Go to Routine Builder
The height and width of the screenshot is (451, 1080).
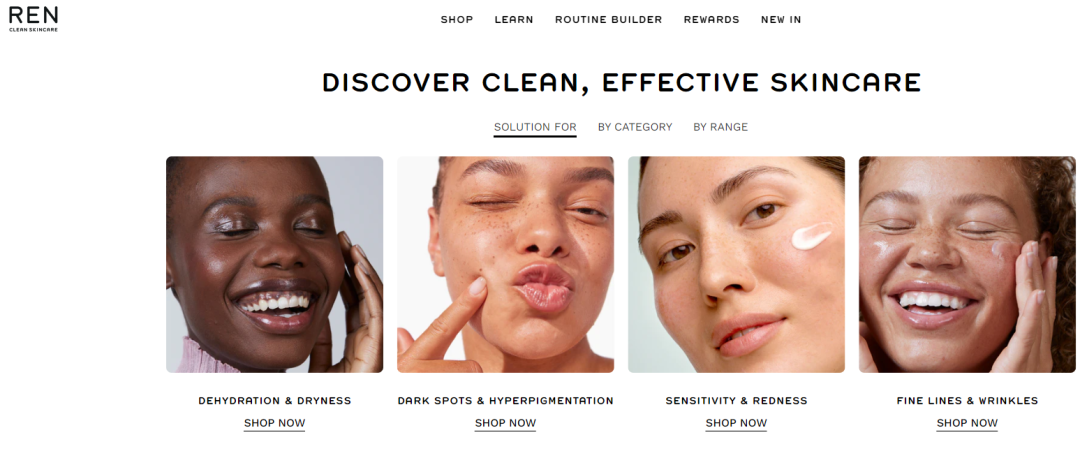tap(608, 20)
